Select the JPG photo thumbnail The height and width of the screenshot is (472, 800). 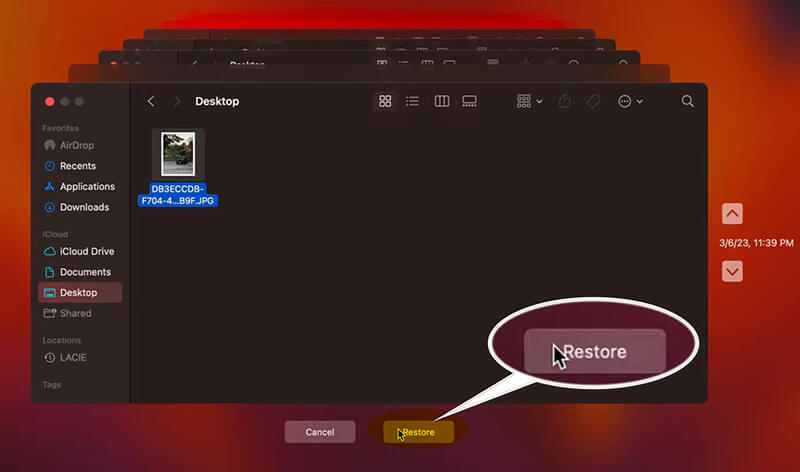[178, 154]
